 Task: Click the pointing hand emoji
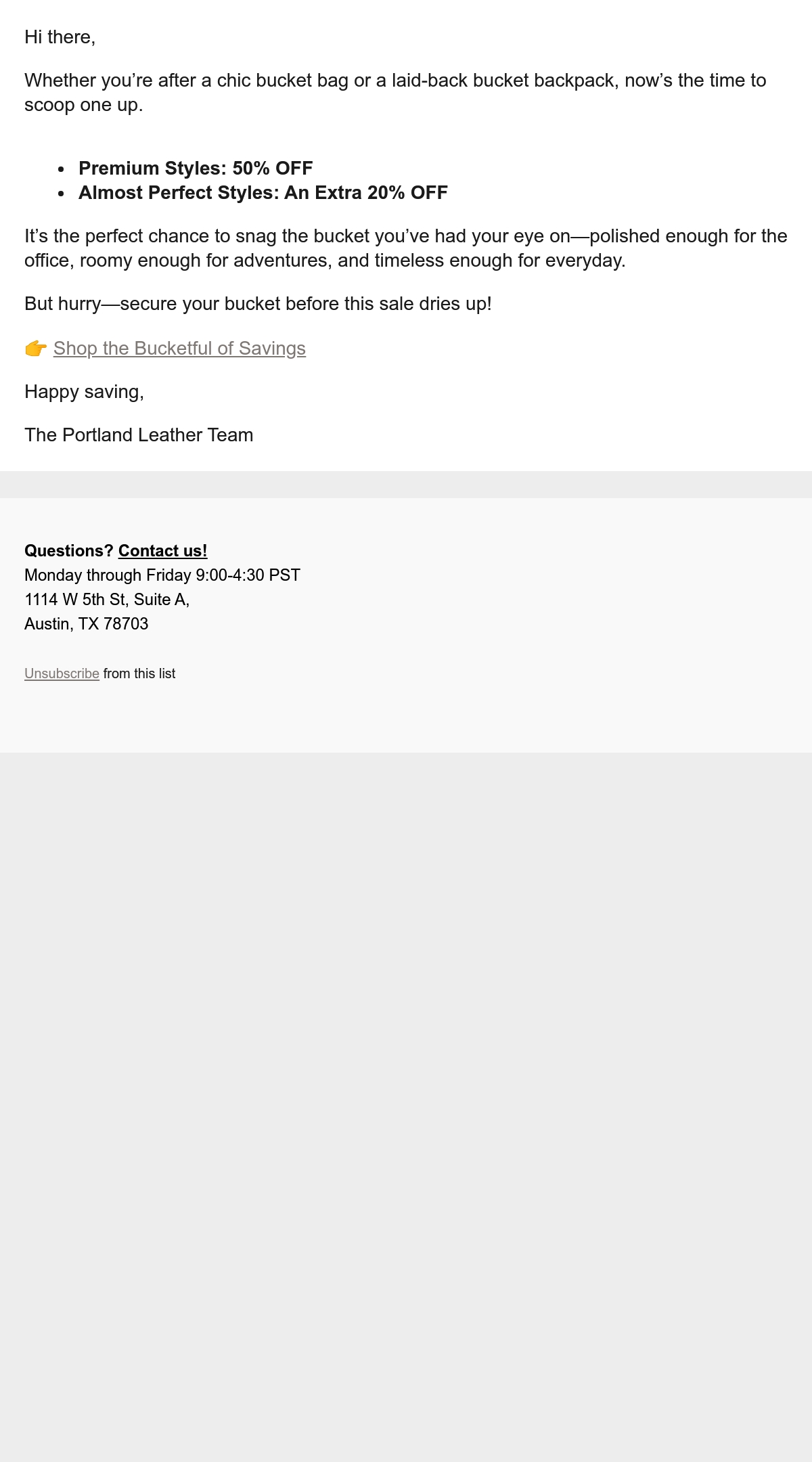[36, 349]
